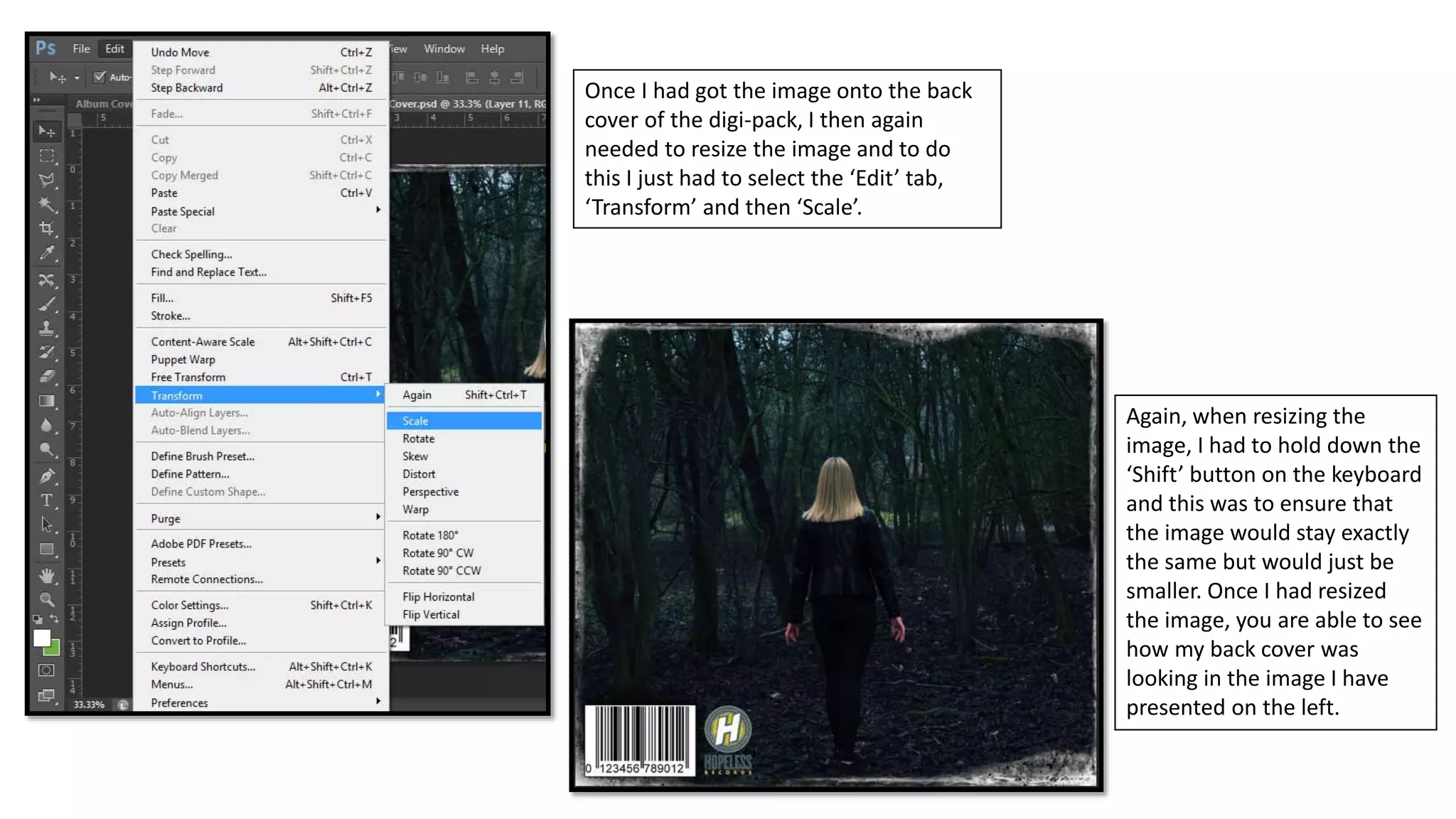Select the History Brush tool
Viewport: 1456px width, 819px height.
pyautogui.click(x=47, y=353)
